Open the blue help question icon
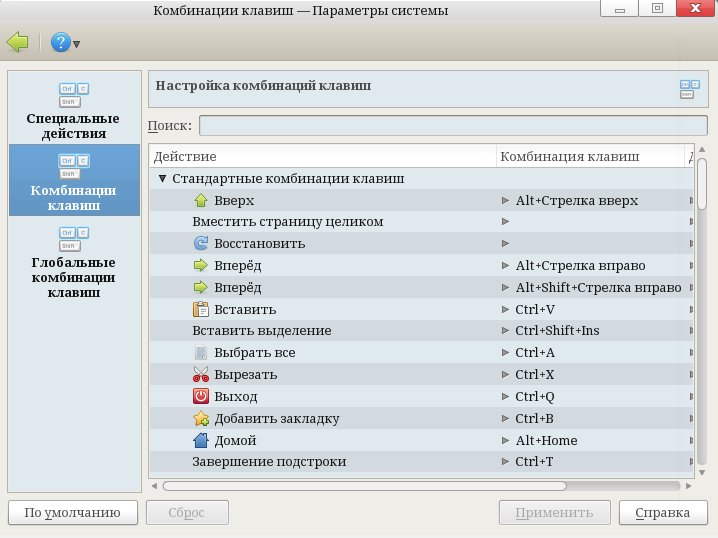The width and height of the screenshot is (718, 538). click(60, 42)
